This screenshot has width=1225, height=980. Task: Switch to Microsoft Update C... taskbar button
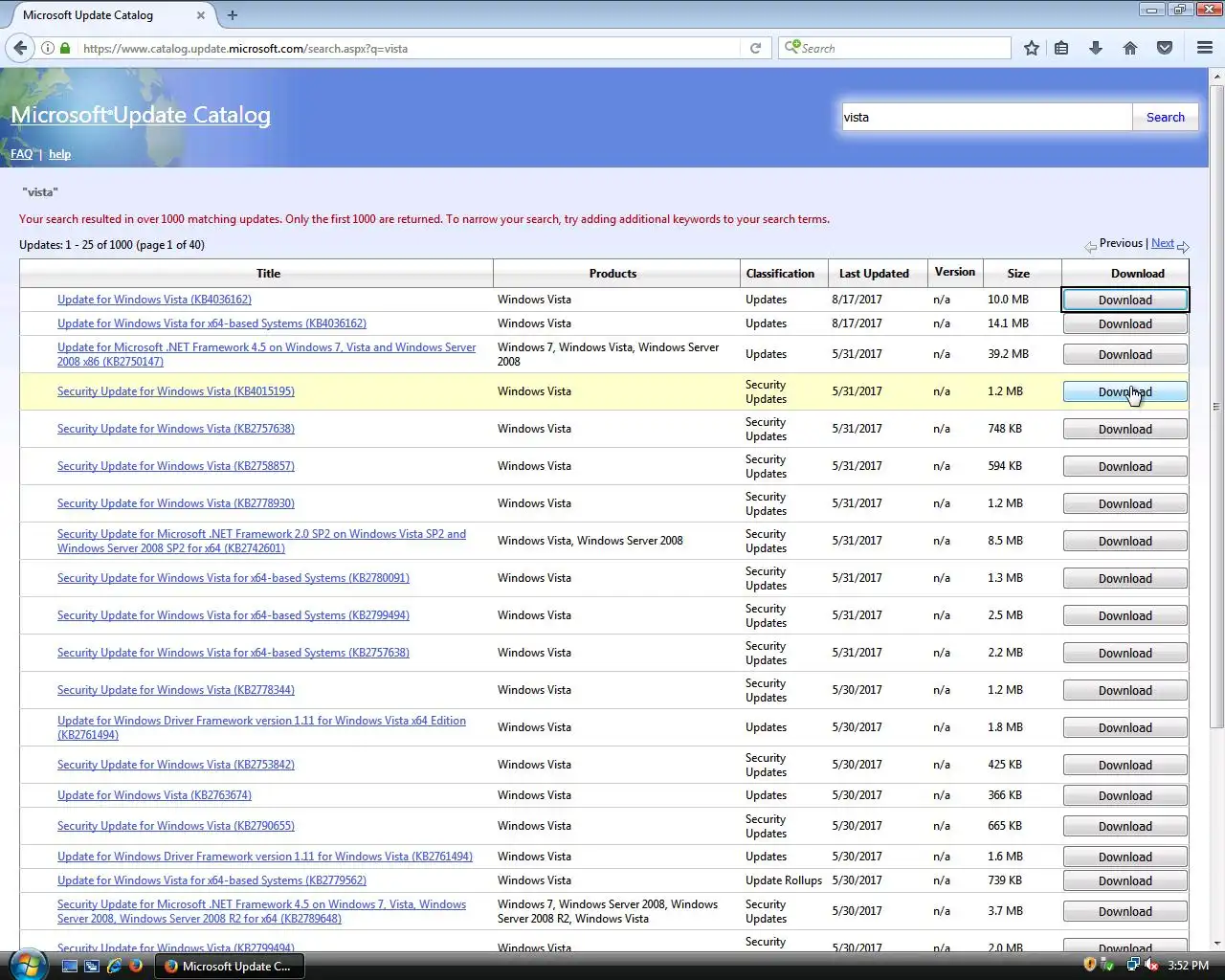pyautogui.click(x=231, y=966)
